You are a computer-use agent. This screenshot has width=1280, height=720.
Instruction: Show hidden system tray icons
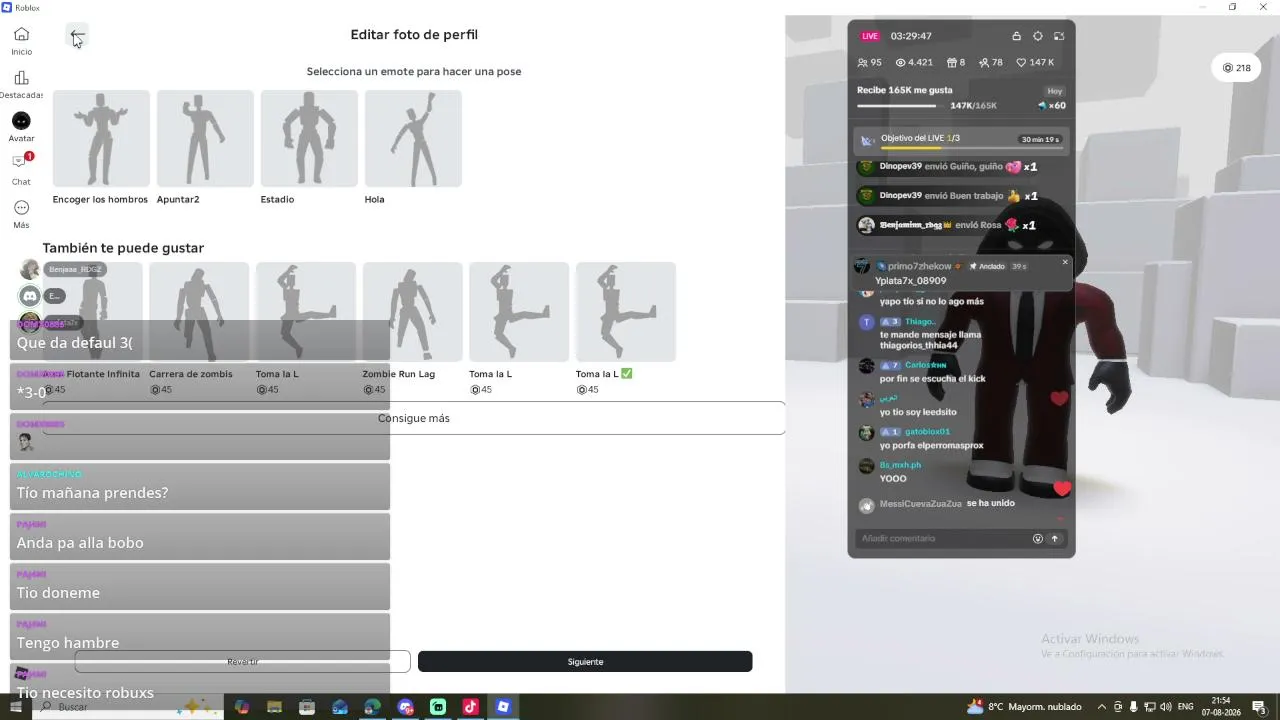(1102, 707)
